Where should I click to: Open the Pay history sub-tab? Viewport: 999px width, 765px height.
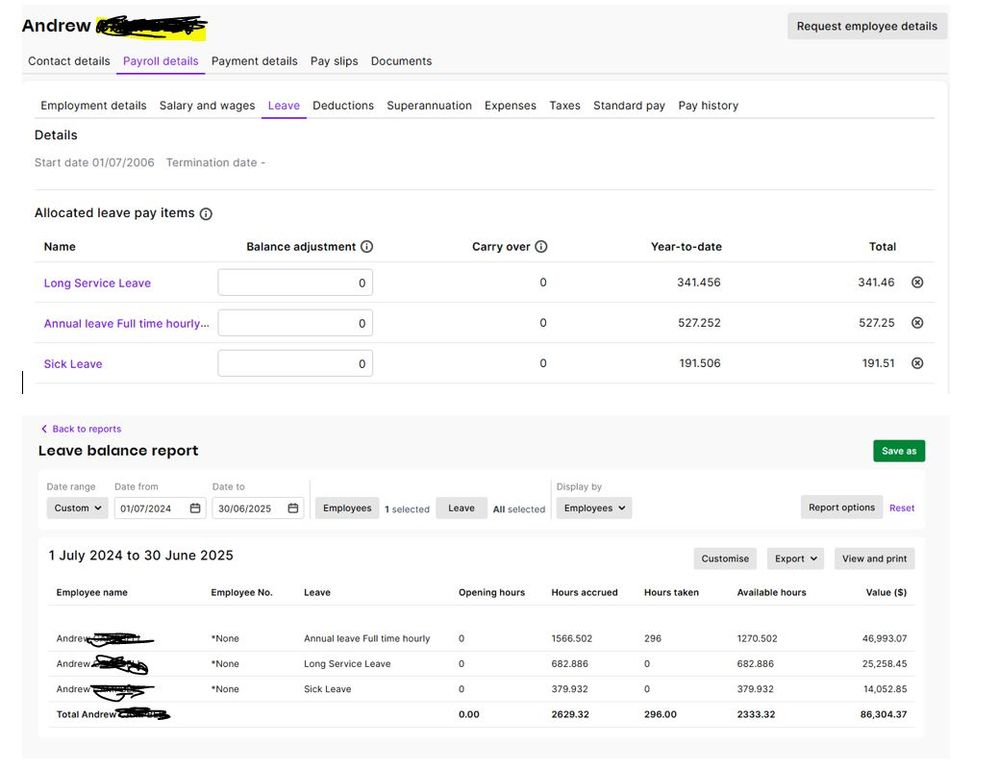[x=708, y=106]
